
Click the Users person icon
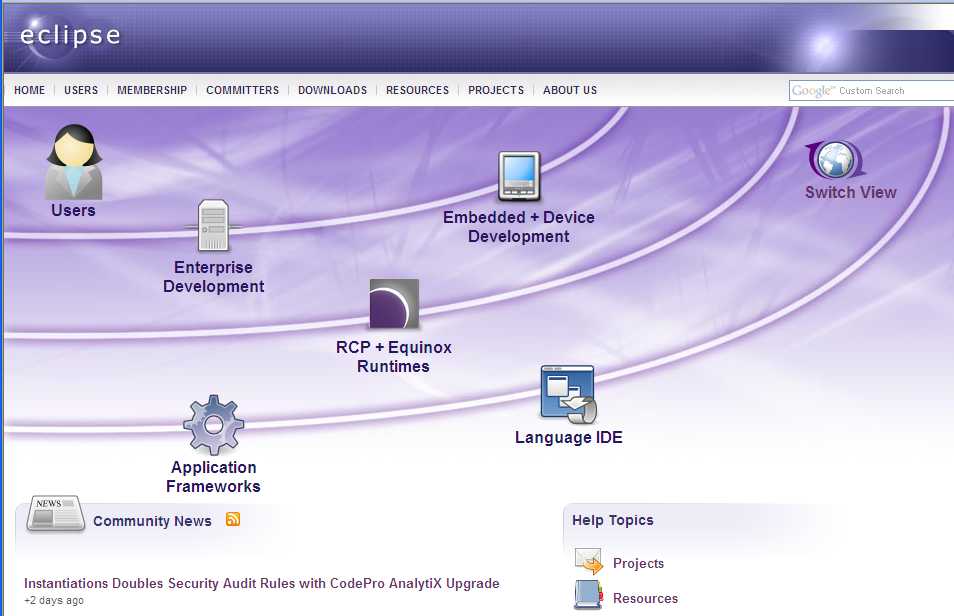[74, 161]
